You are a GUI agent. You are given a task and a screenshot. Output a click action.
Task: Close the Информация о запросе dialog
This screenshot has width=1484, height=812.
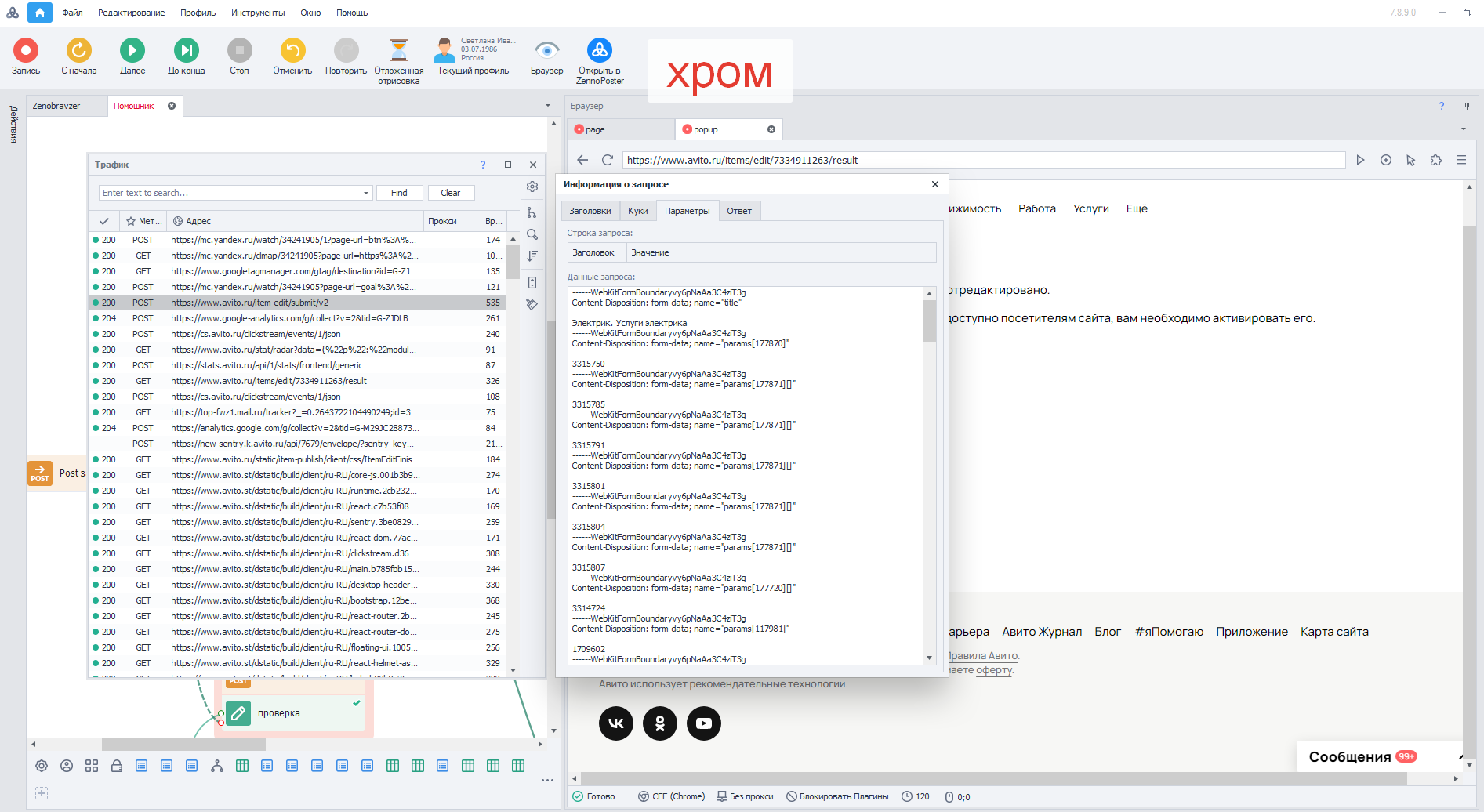click(x=935, y=184)
